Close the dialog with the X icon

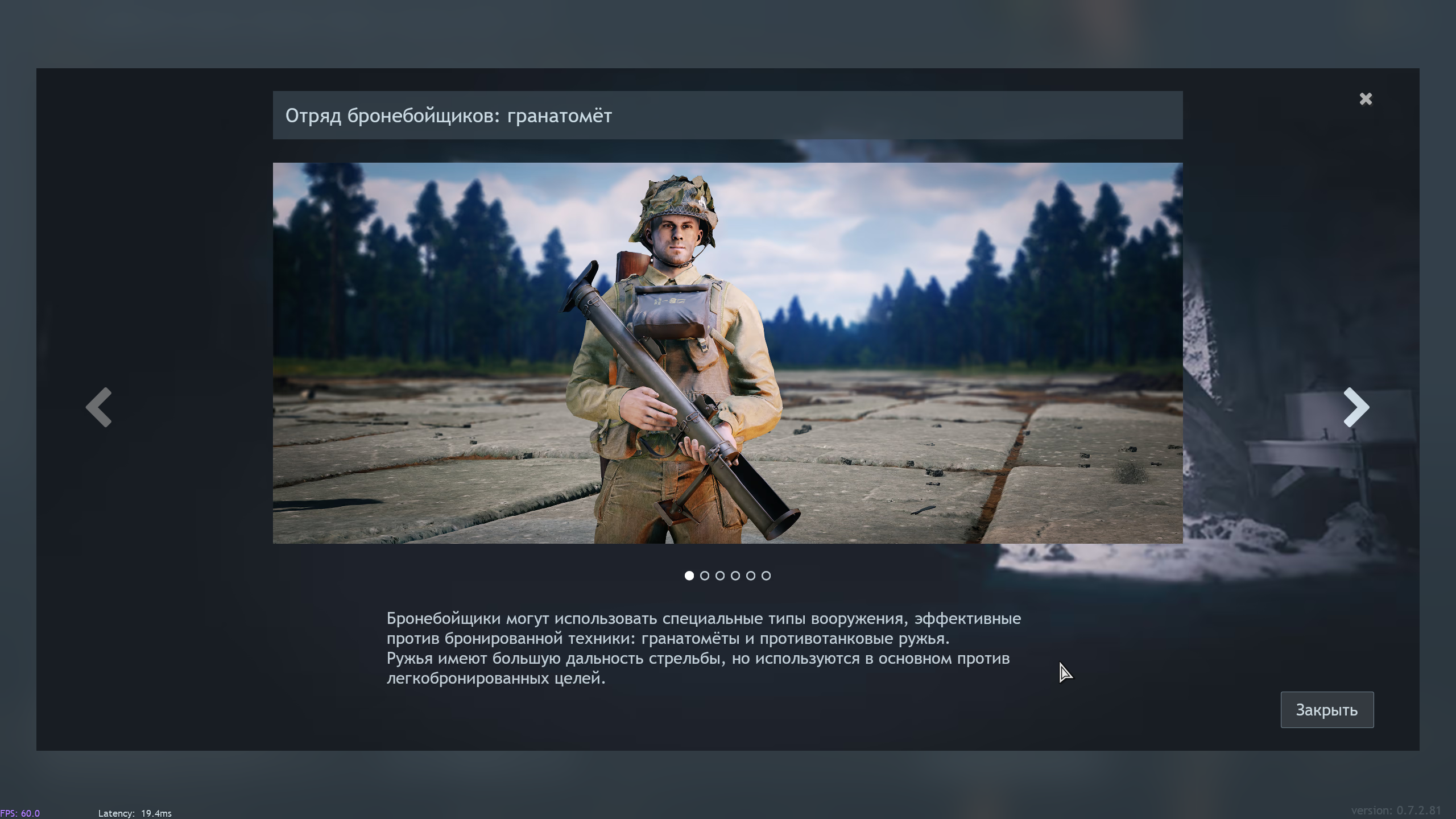coord(1366,99)
